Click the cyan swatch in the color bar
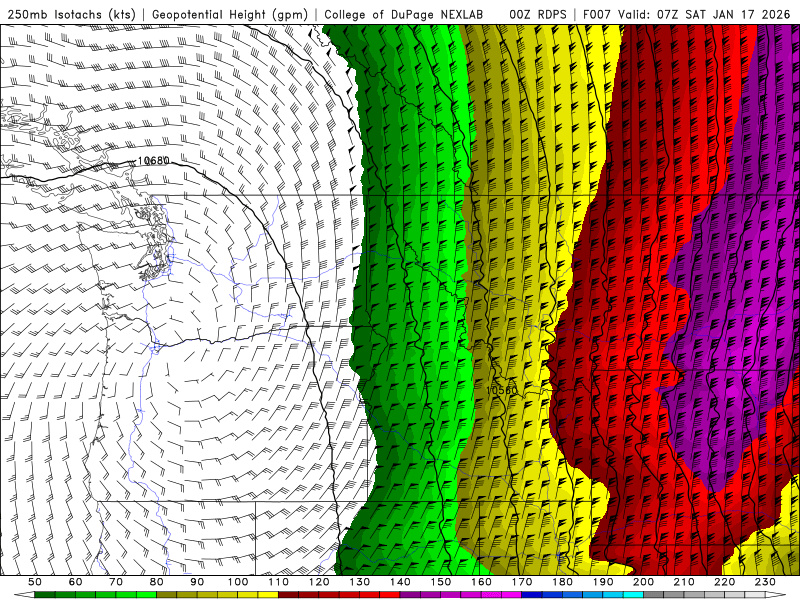800x600 pixels. (x=633, y=594)
